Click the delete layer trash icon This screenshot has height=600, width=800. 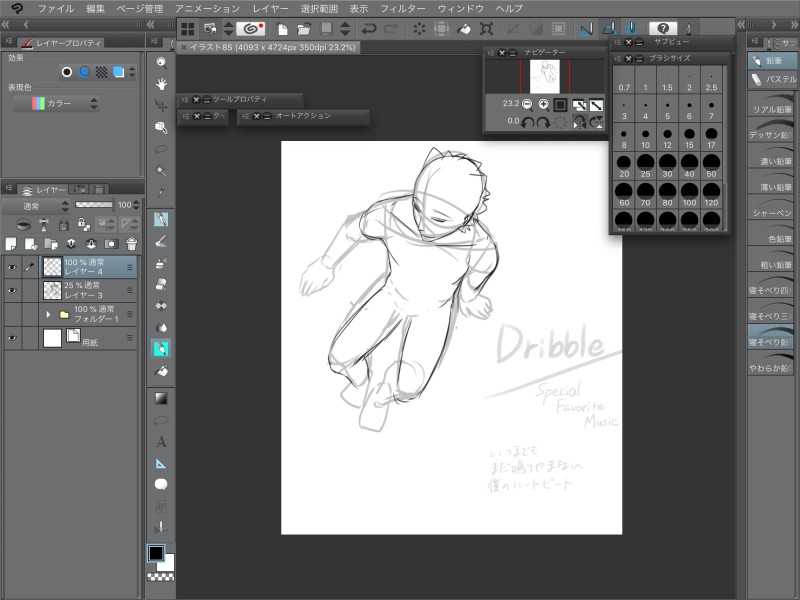131,243
